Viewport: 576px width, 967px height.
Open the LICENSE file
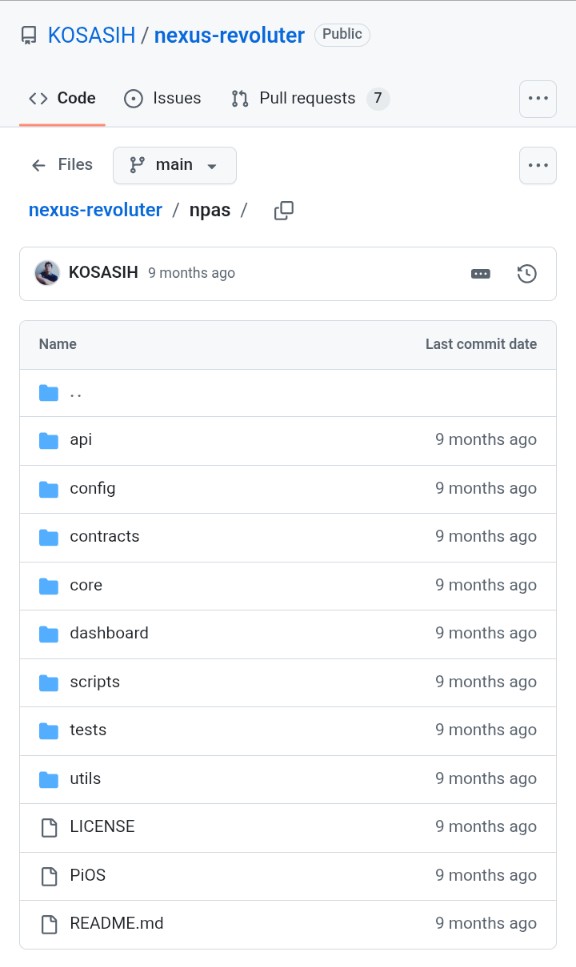pos(102,826)
